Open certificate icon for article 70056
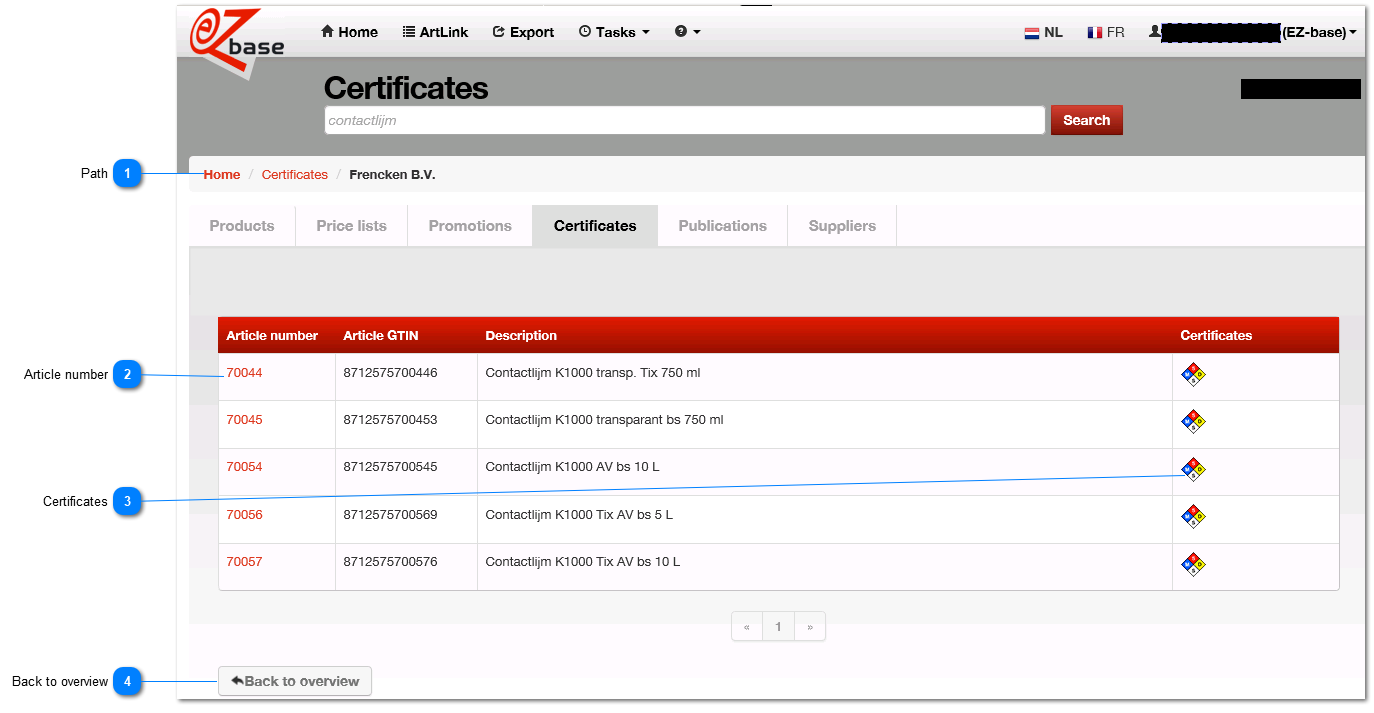Image resolution: width=1374 pixels, height=713 pixels. (1193, 516)
